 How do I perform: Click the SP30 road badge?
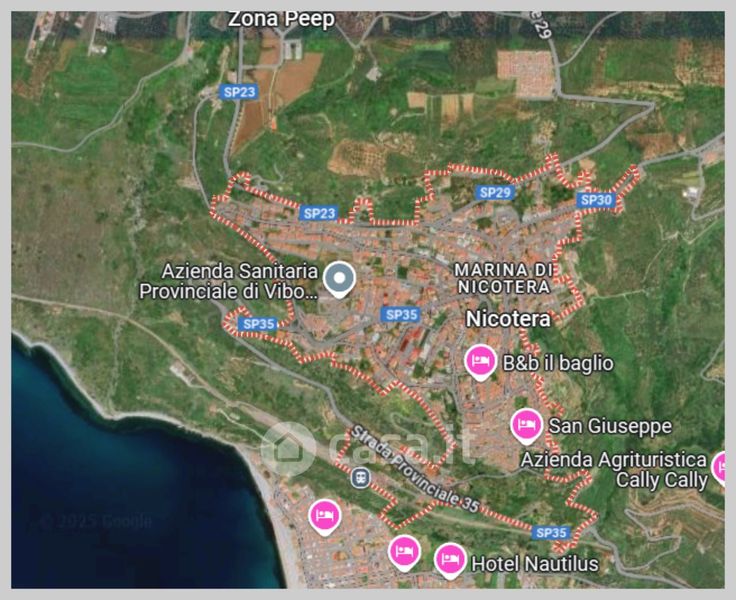[596, 200]
